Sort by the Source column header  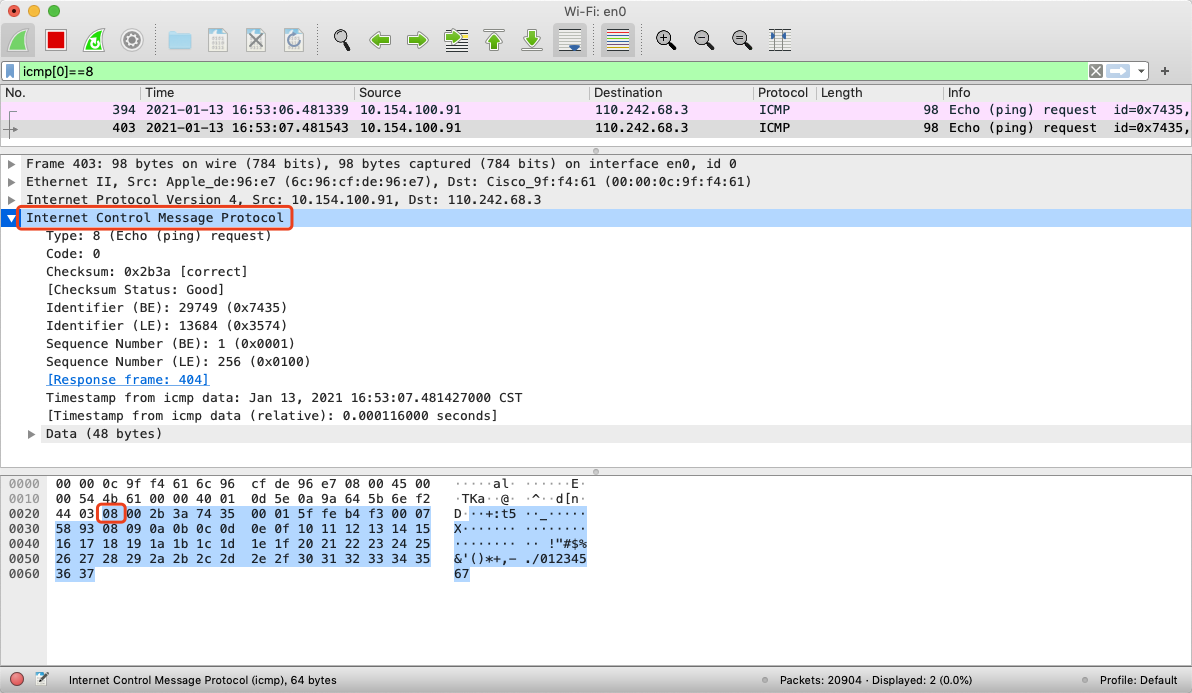coord(471,93)
